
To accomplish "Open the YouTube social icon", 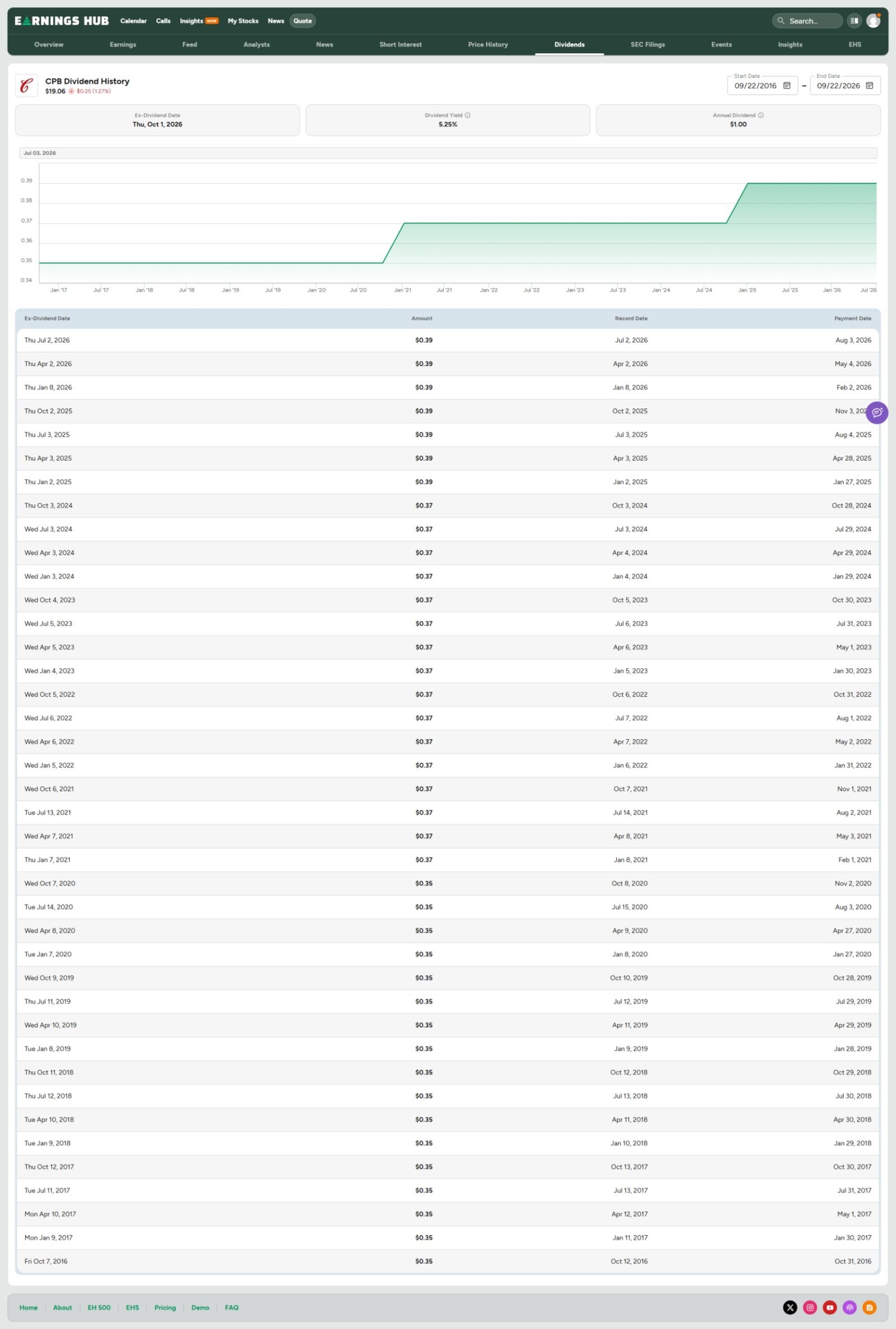I will coord(830,1307).
